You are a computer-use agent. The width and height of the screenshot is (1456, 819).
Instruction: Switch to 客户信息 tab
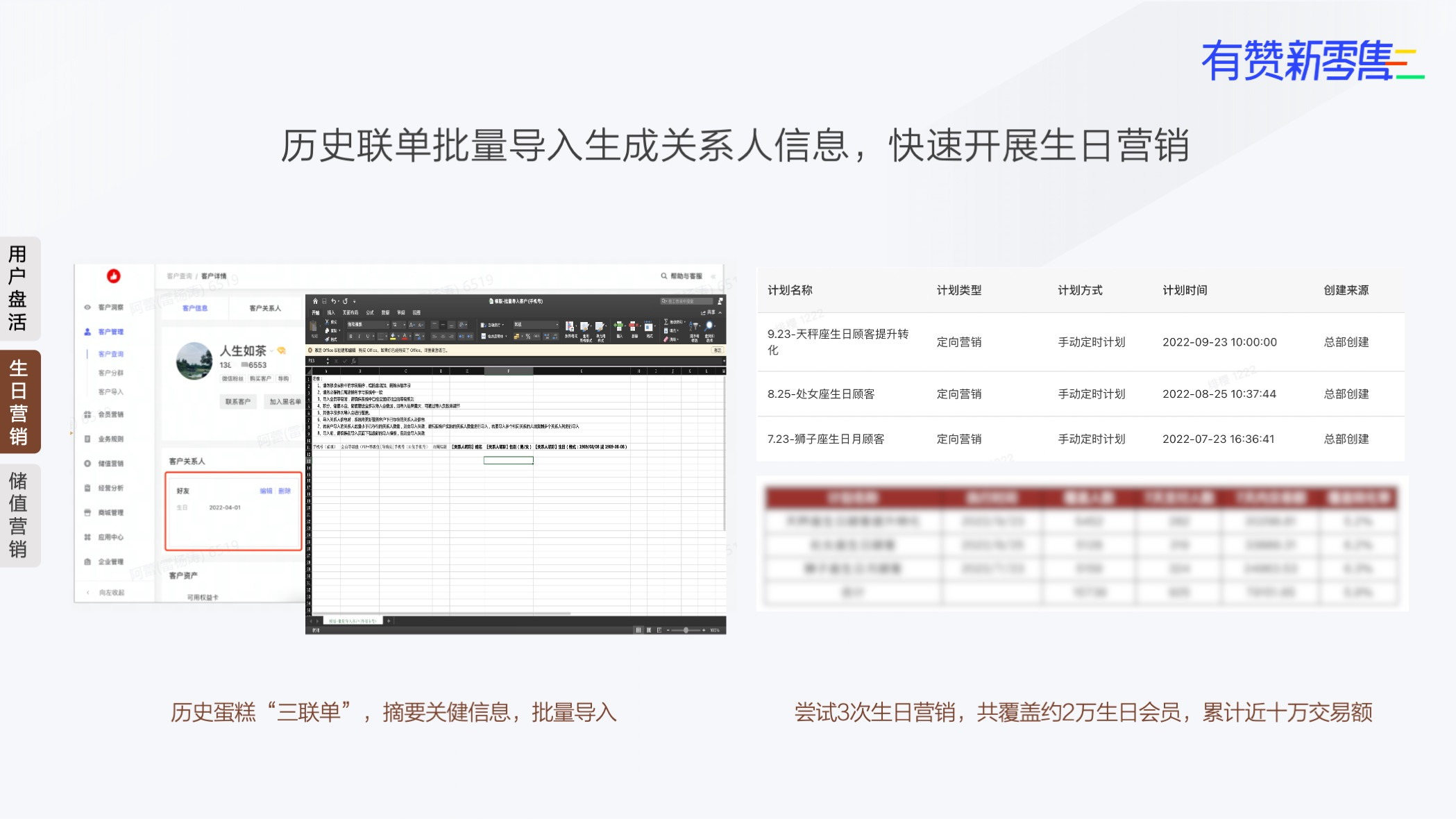click(x=195, y=307)
